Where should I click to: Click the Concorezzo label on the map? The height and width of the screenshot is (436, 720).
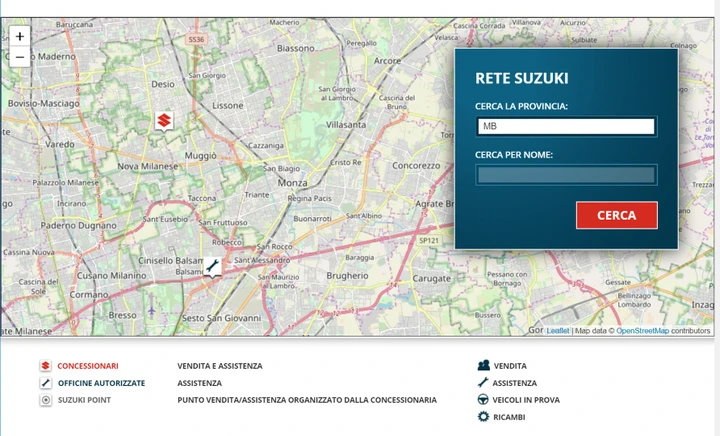416,166
